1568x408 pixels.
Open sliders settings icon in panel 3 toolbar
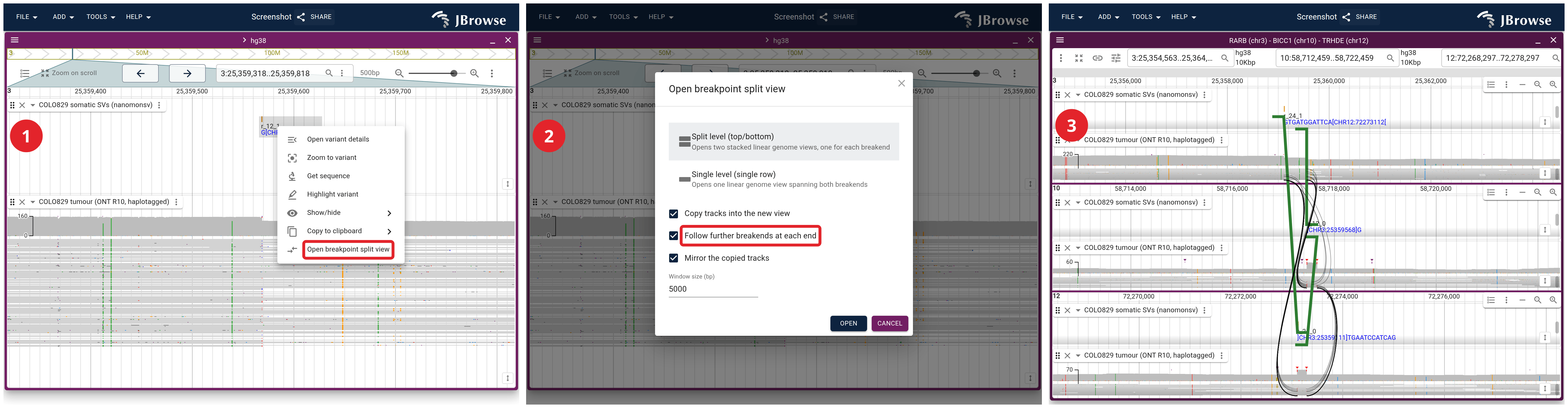pyautogui.click(x=1116, y=58)
